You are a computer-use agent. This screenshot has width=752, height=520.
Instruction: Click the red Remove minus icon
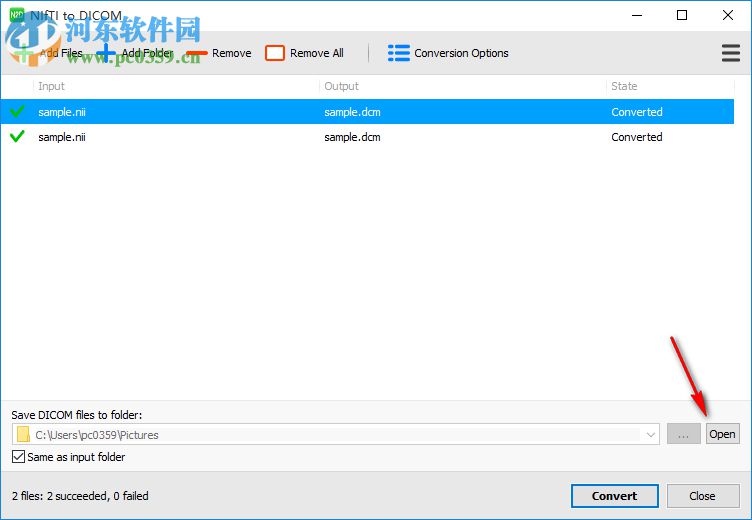197,53
